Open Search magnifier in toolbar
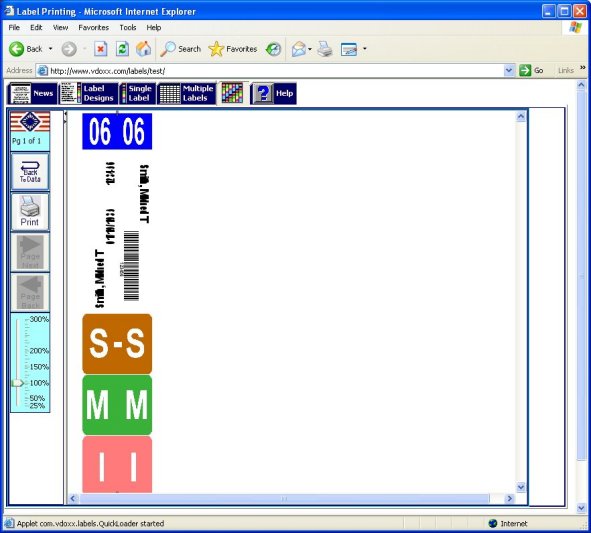Viewport: 591px width, 533px height. 181,49
